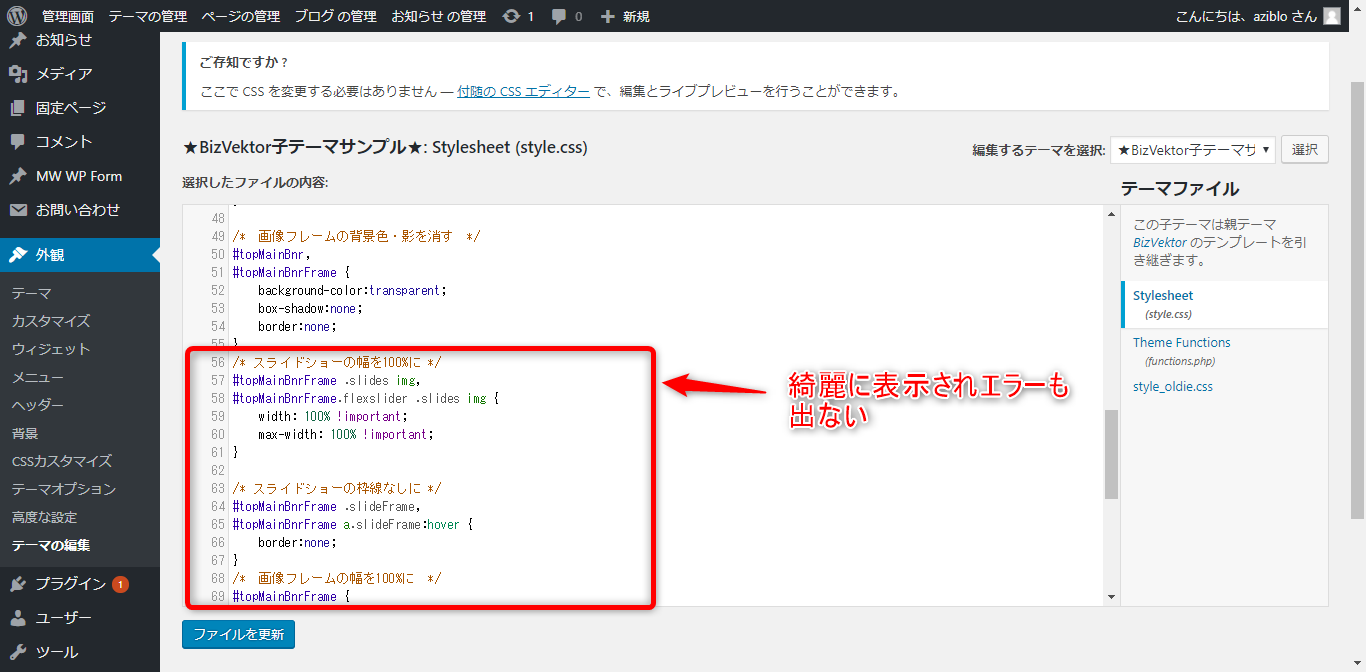Click the お問い合わせ envelope icon

(x=18, y=210)
